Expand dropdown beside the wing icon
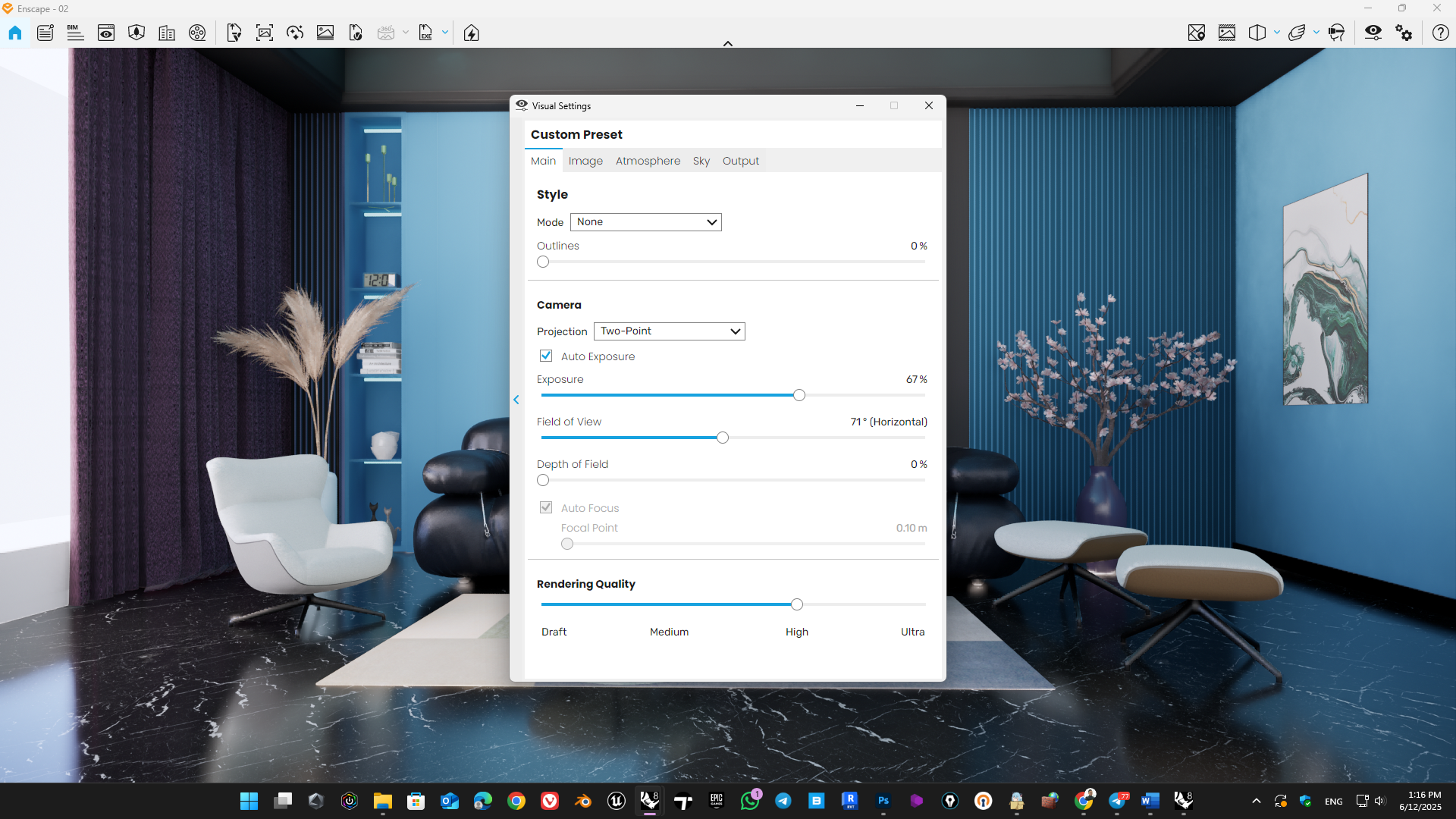Viewport: 1456px width, 819px height. click(1316, 33)
